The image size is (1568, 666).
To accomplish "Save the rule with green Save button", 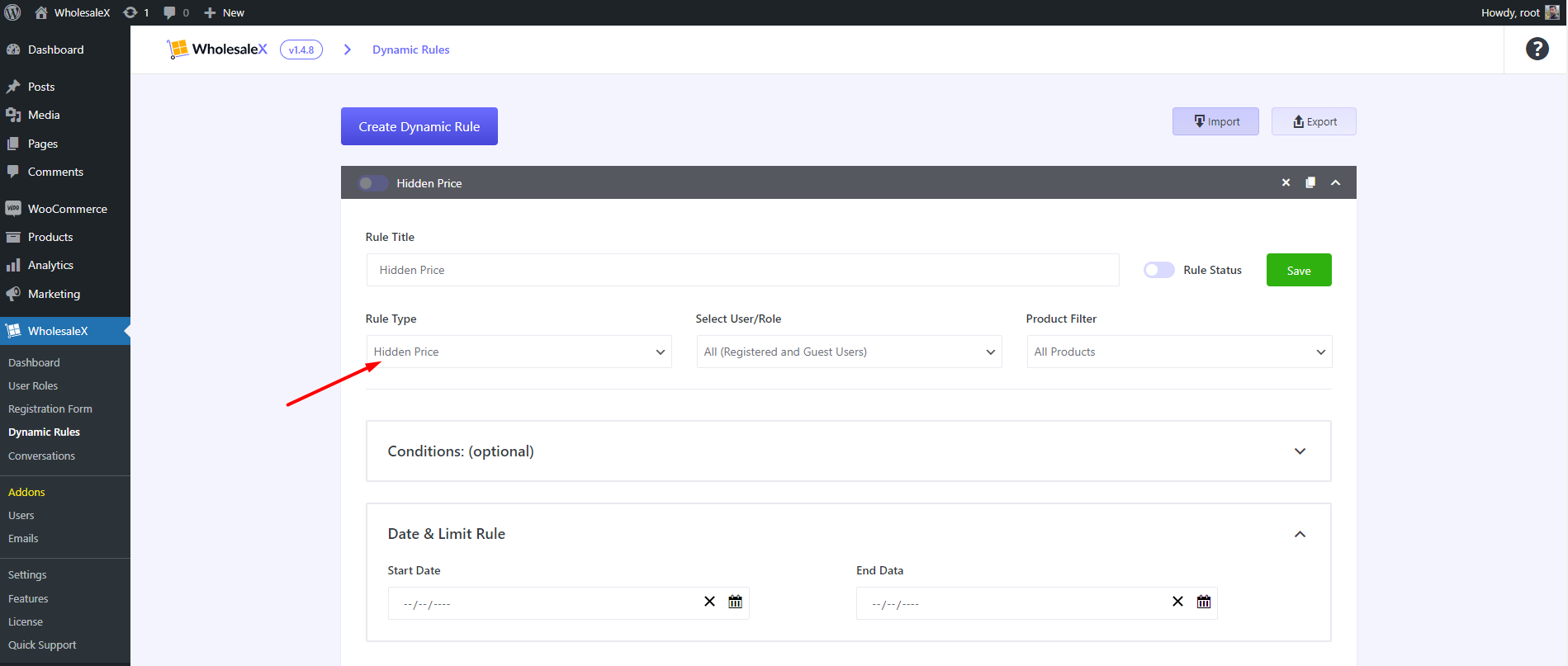I will coord(1299,270).
